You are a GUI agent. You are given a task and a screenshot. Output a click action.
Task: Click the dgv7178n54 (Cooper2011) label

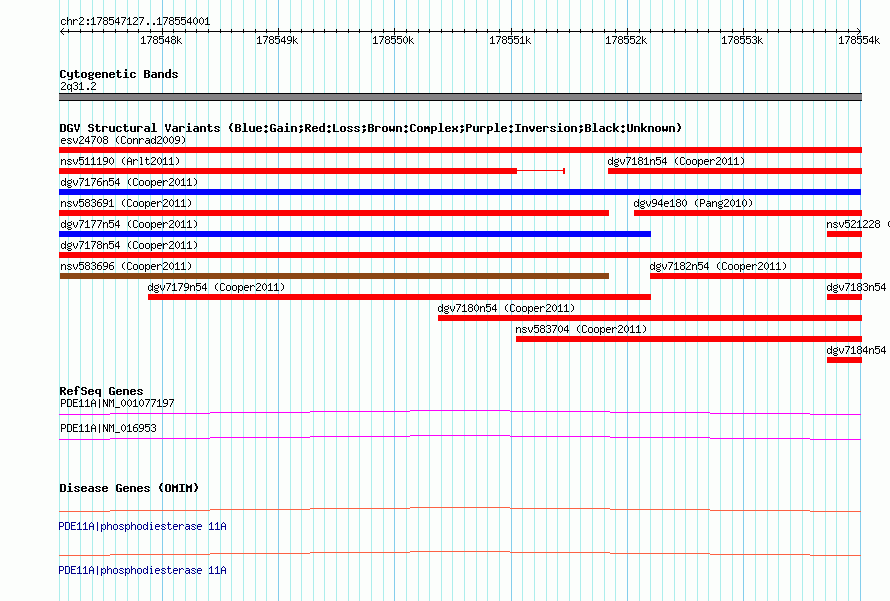tap(129, 245)
